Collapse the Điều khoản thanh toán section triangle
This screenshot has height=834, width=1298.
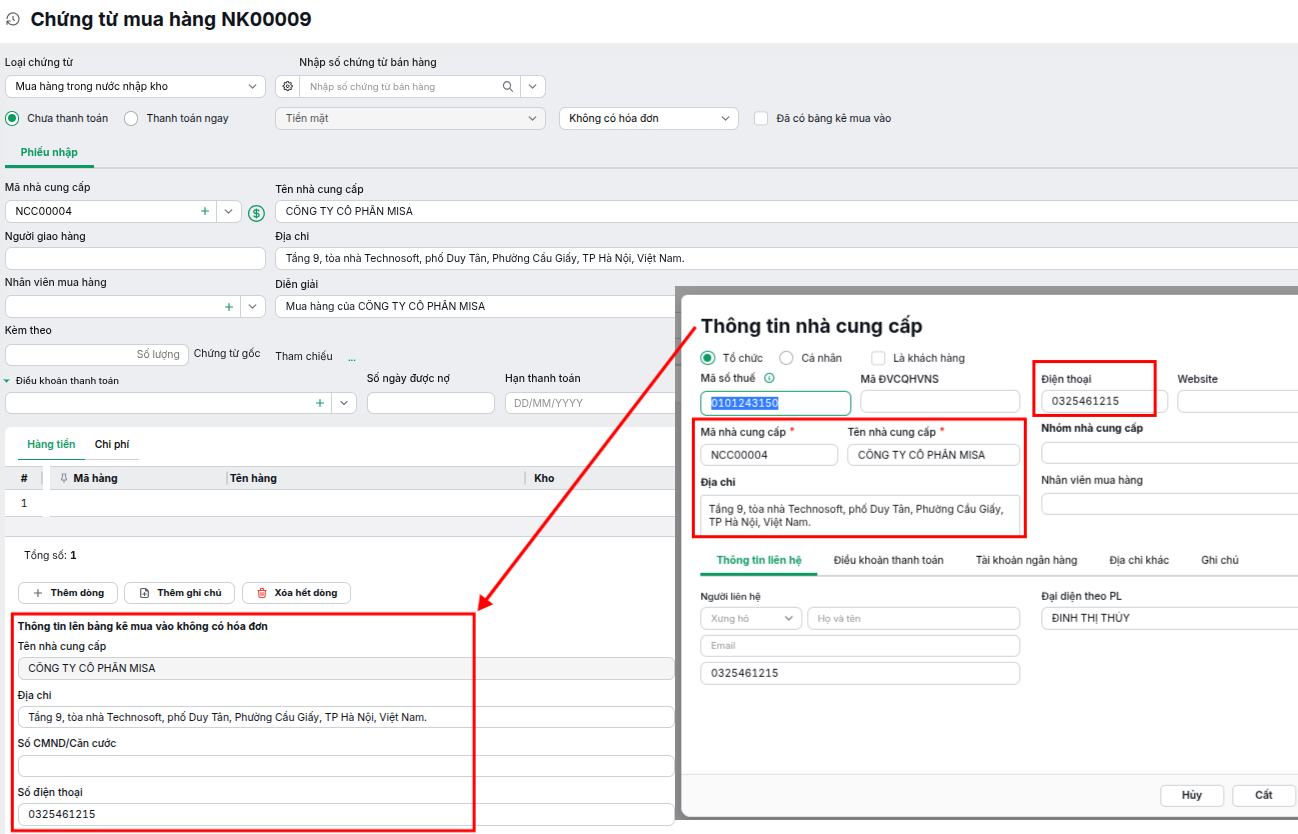pos(7,381)
